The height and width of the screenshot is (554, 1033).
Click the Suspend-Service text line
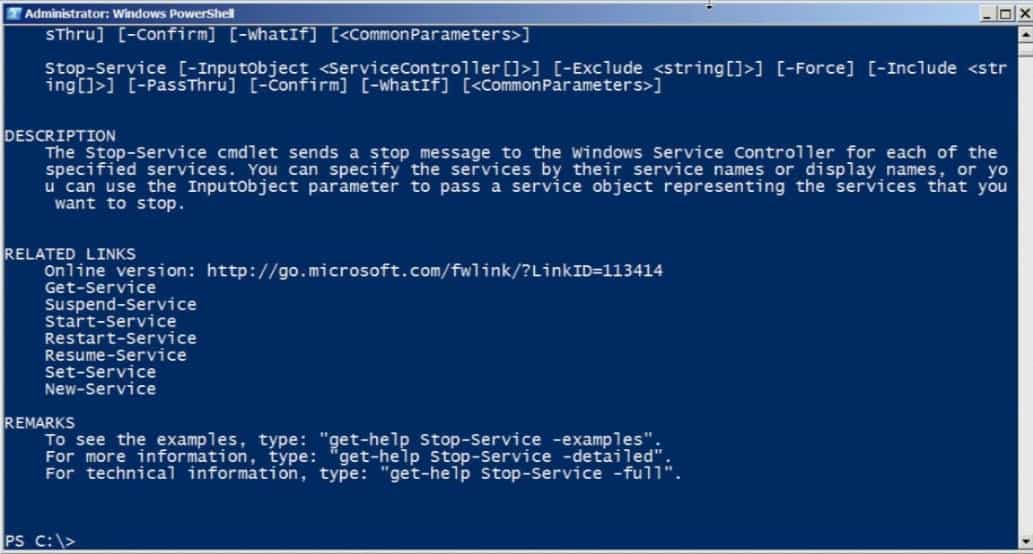[121, 304]
